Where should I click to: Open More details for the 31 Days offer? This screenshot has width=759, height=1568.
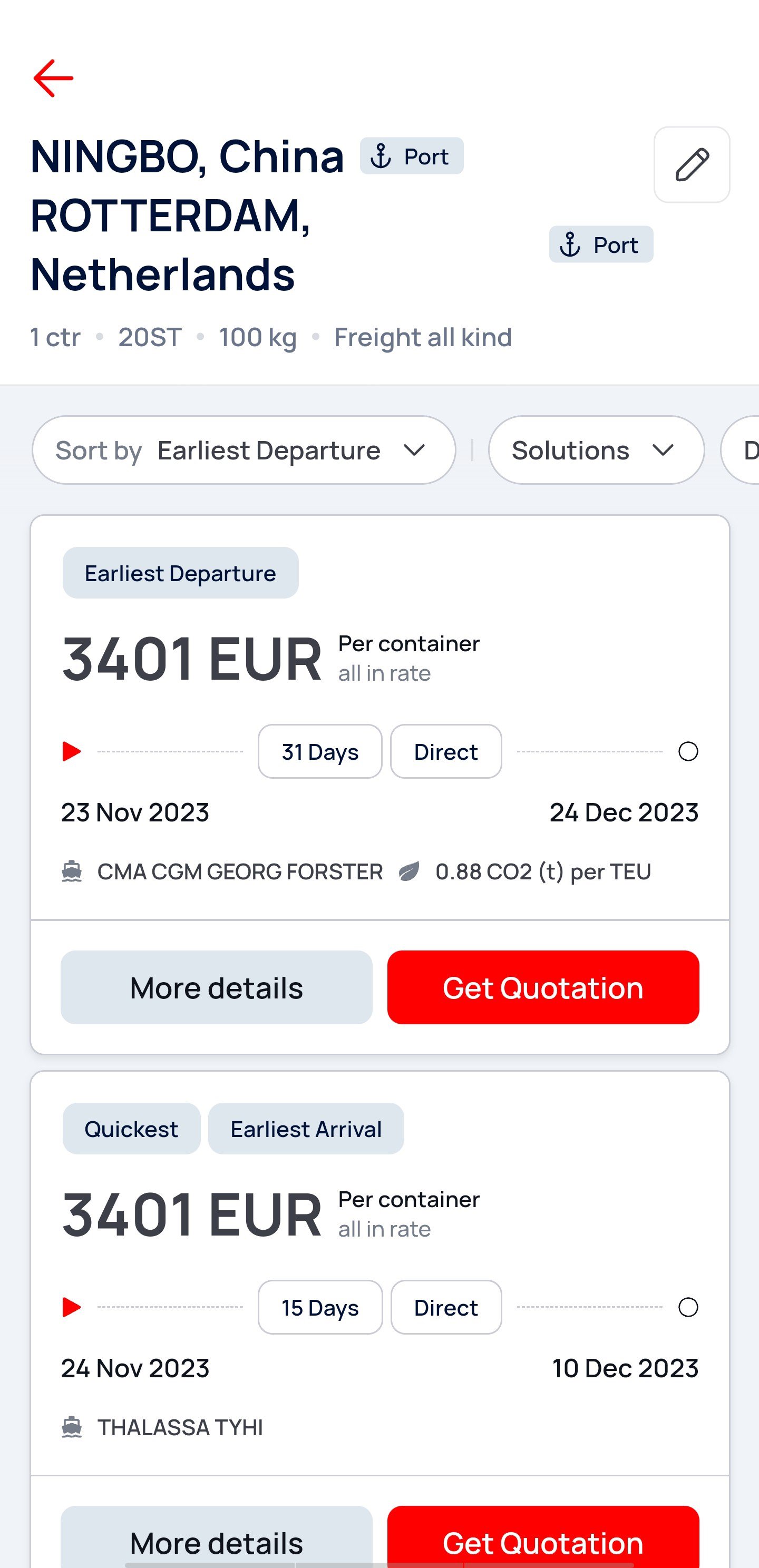[216, 987]
